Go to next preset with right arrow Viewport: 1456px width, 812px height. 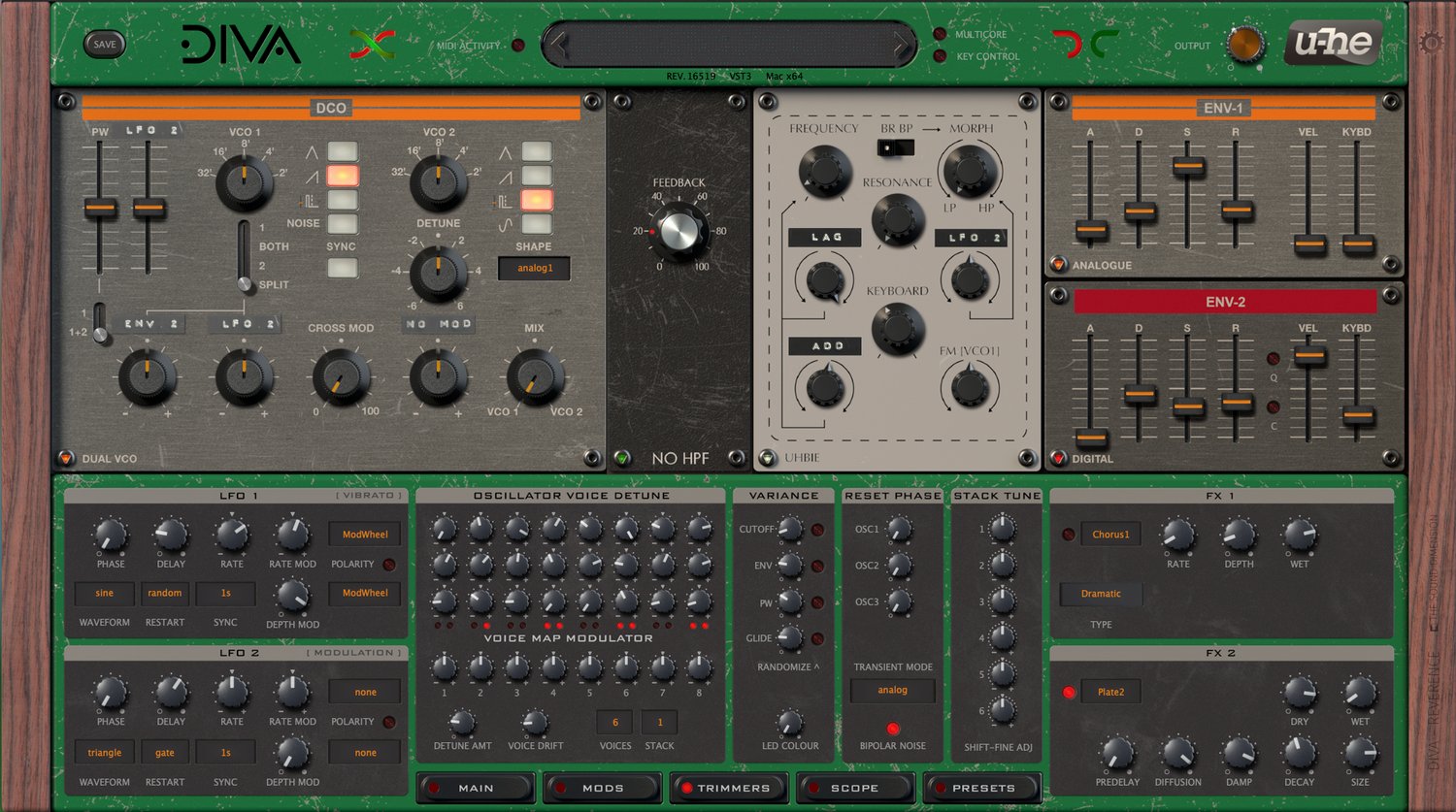[901, 45]
